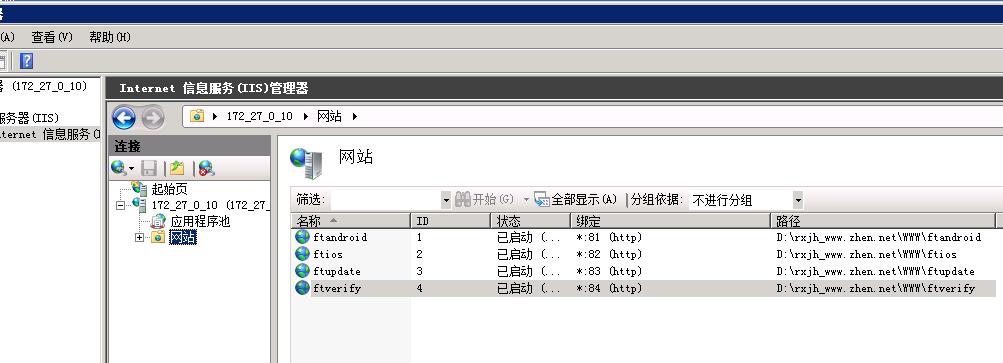Sort by the 路径 column header
The width and height of the screenshot is (1003, 363).
(883, 221)
